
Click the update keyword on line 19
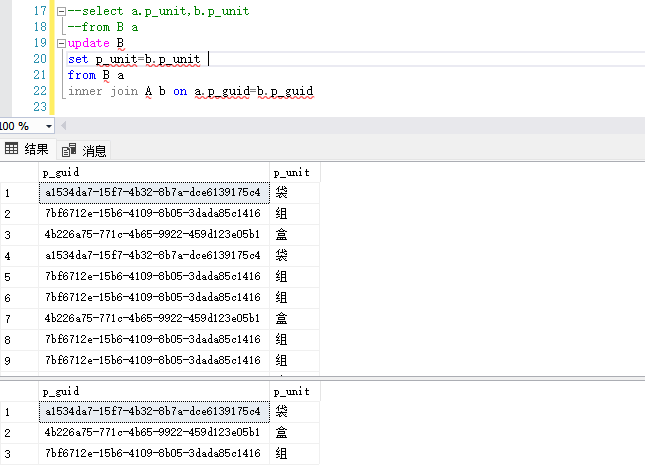88,43
